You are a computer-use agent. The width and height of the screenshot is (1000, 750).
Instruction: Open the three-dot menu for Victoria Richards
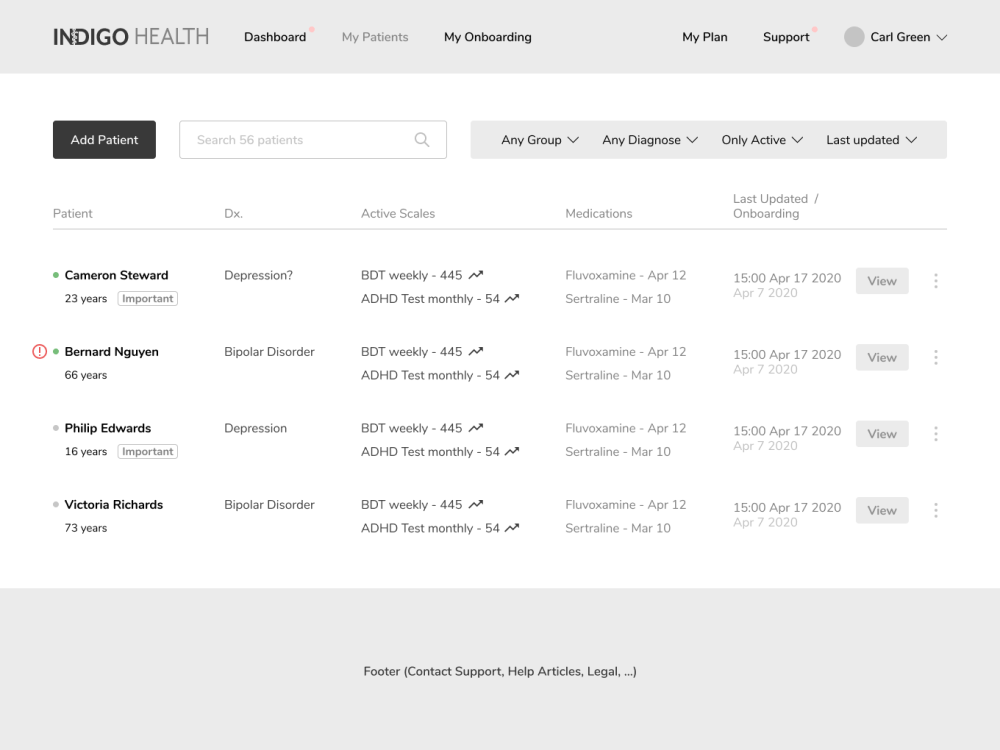pyautogui.click(x=936, y=510)
